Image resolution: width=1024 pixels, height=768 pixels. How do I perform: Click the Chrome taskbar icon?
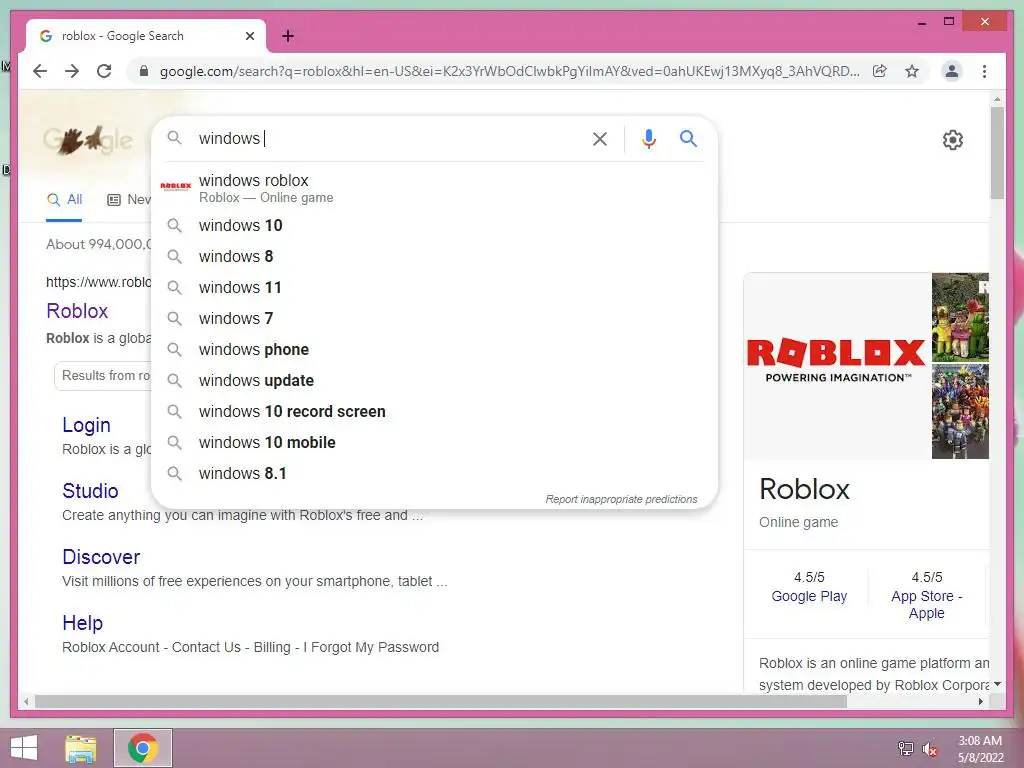[143, 748]
